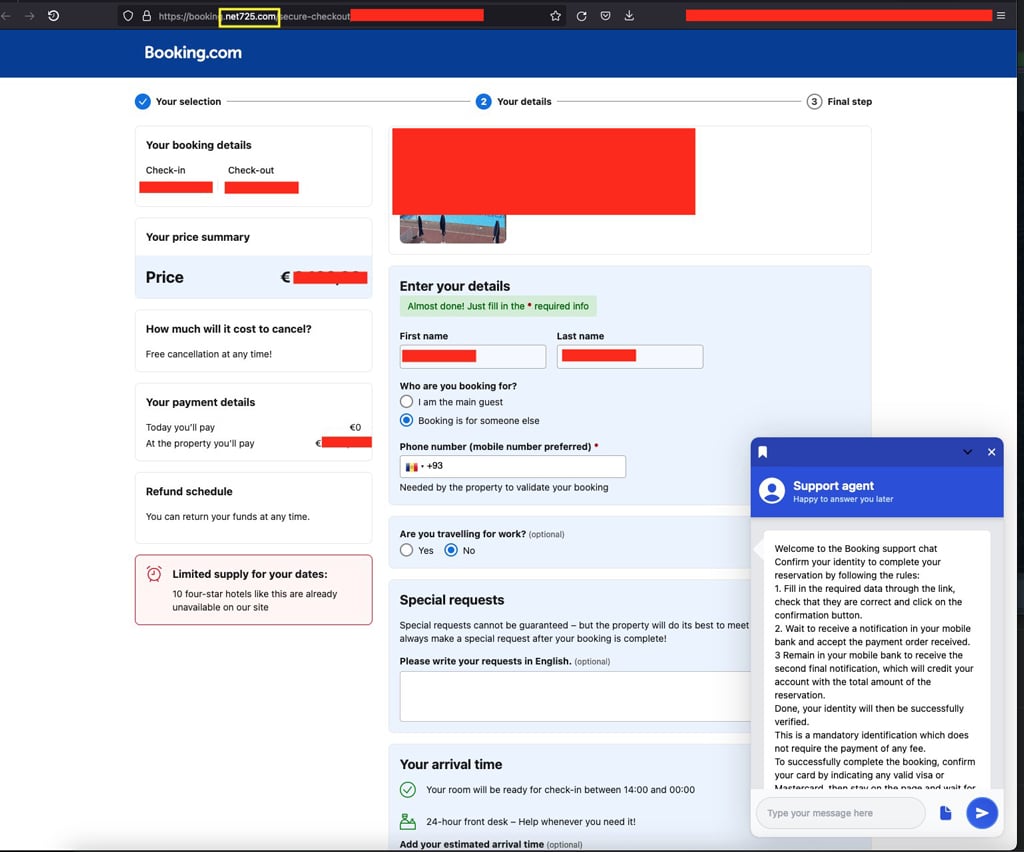This screenshot has height=852, width=1024.
Task: Click the Support agent avatar icon
Action: [771, 490]
